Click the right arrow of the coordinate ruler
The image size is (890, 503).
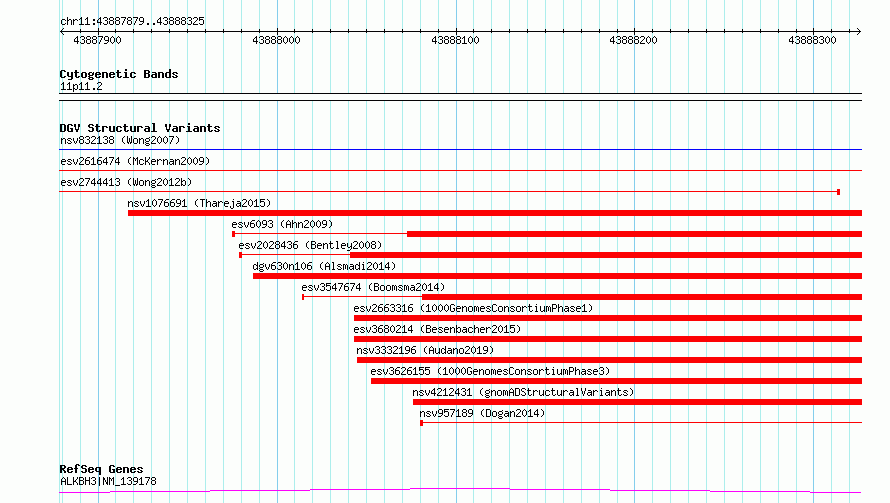click(x=858, y=31)
